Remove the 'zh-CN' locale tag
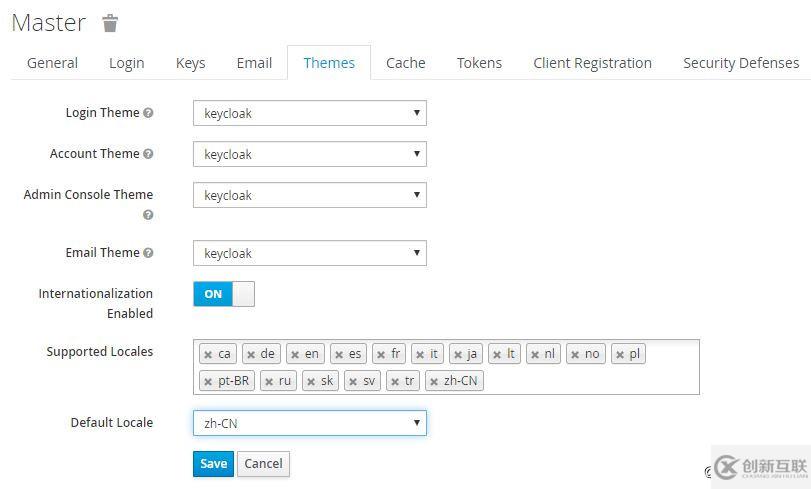Viewport: 811px width, 489px height. pyautogui.click(x=433, y=381)
